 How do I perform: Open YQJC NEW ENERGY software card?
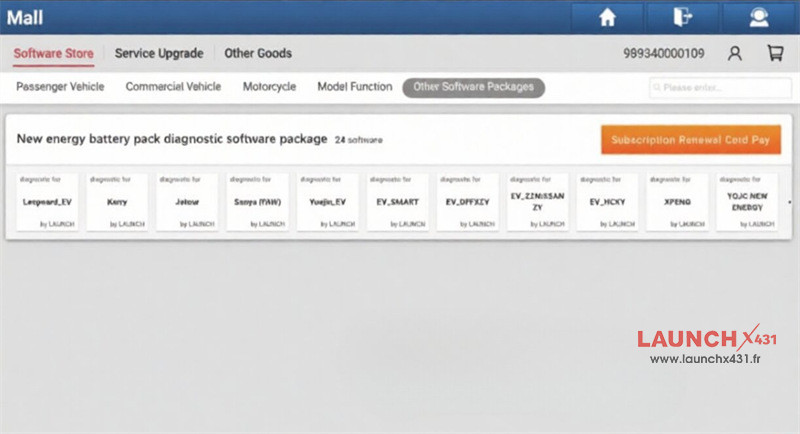747,202
